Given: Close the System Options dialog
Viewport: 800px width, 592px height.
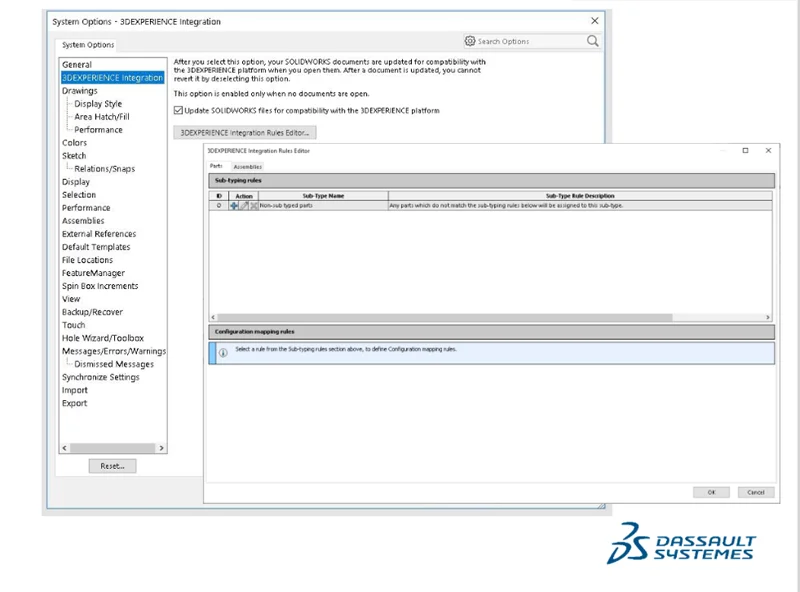Looking at the screenshot, I should pos(594,21).
